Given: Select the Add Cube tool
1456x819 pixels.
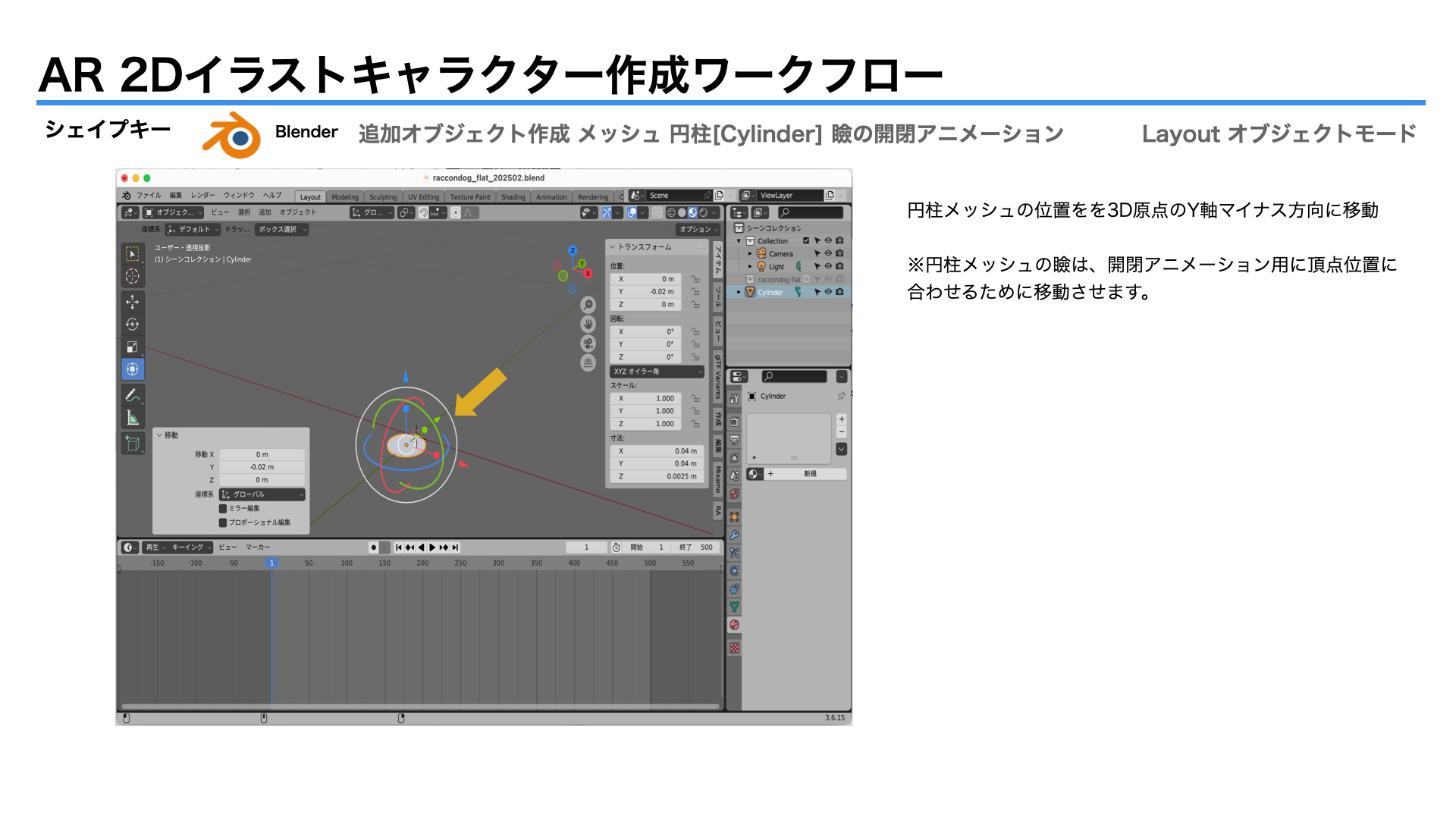Looking at the screenshot, I should click(133, 444).
